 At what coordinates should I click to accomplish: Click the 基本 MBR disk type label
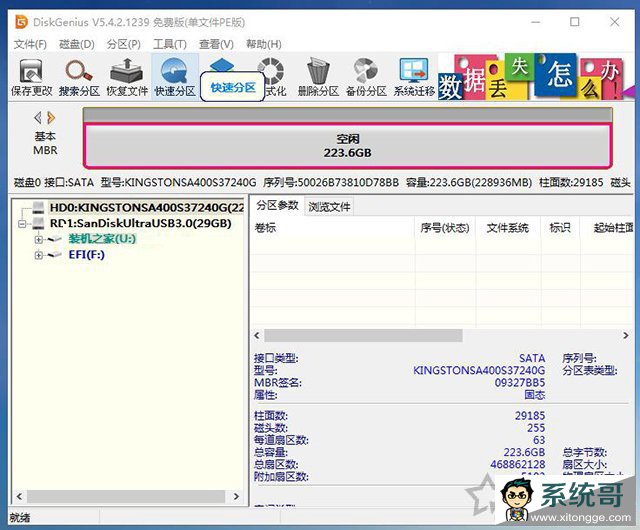coord(45,143)
